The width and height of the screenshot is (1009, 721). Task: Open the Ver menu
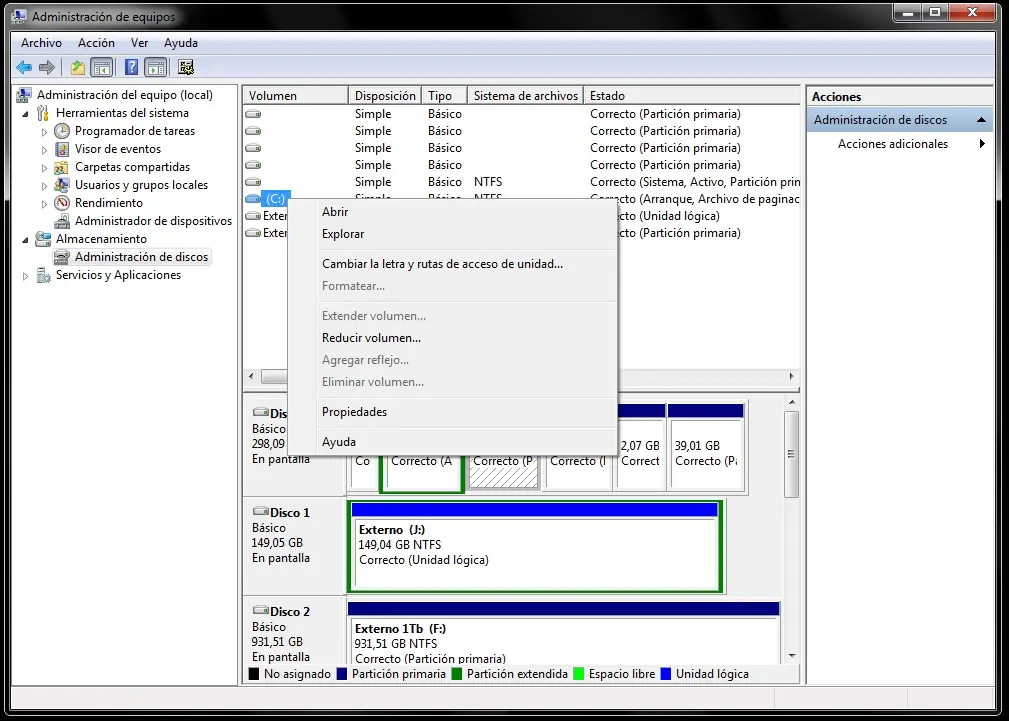pyautogui.click(x=140, y=43)
